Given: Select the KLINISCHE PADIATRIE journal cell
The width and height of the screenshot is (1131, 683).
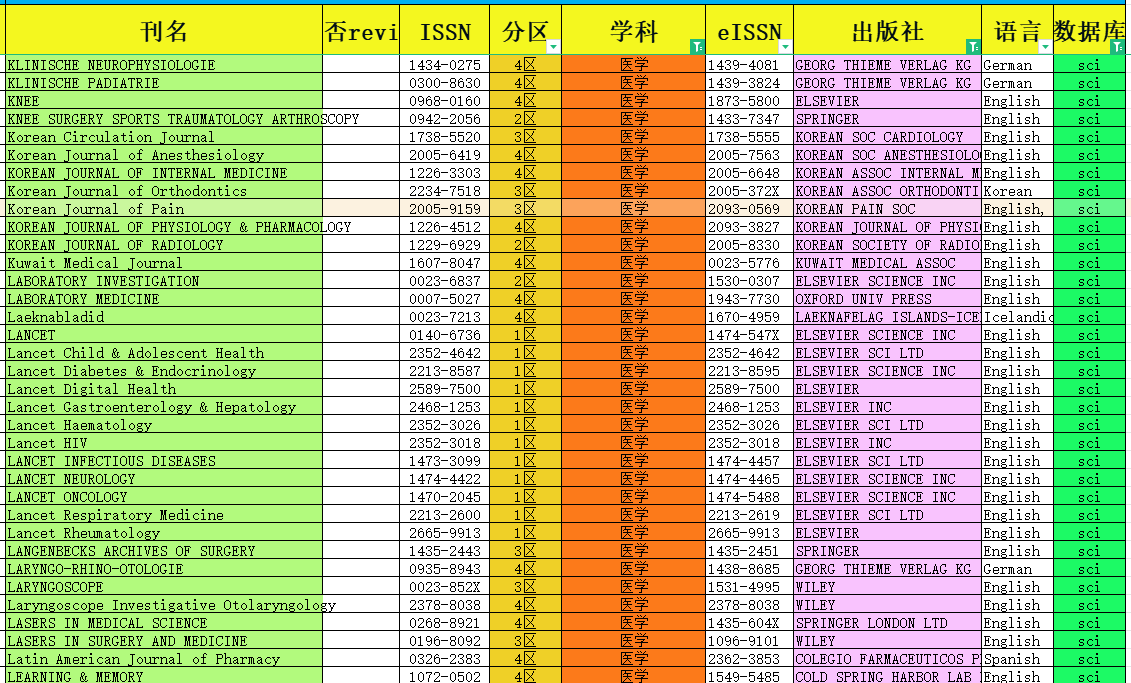Looking at the screenshot, I should coord(164,83).
